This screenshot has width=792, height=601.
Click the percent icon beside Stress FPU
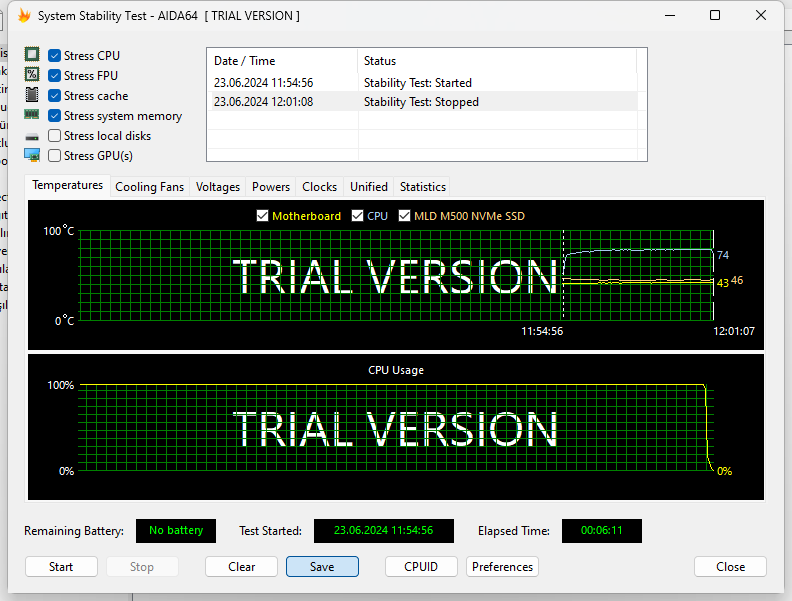tap(32, 75)
